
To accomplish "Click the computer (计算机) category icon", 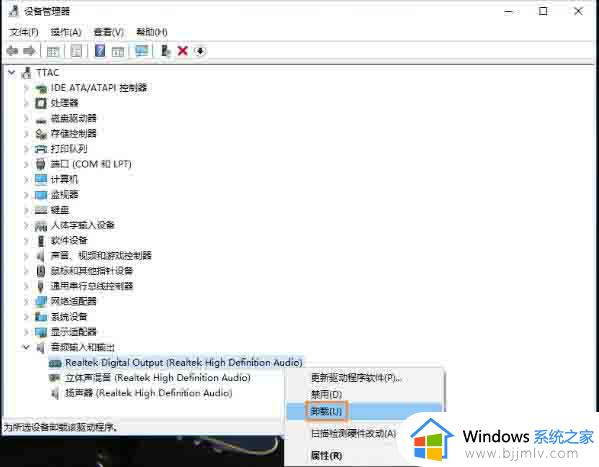I will (40, 179).
